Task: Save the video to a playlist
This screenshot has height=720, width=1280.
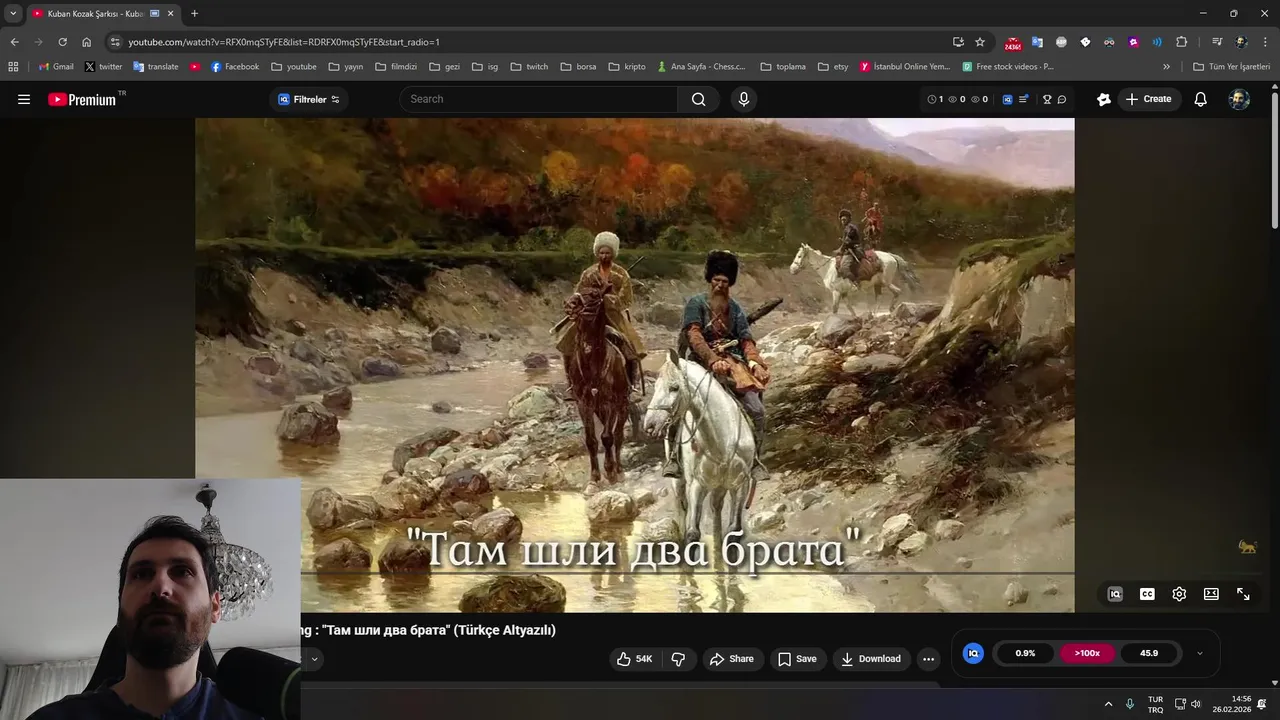Action: click(797, 659)
